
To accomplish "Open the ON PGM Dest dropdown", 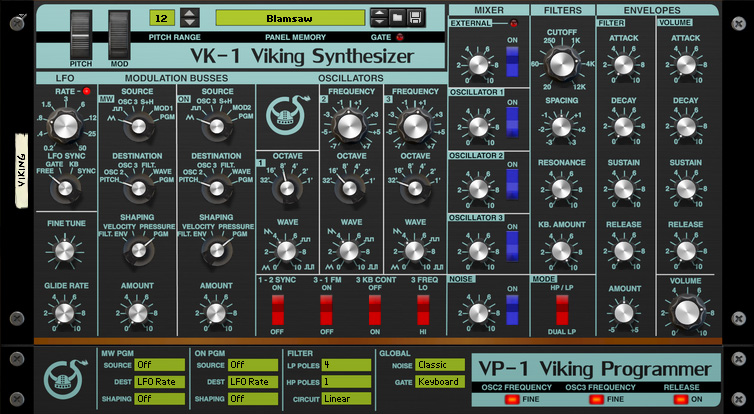I will click(x=253, y=382).
